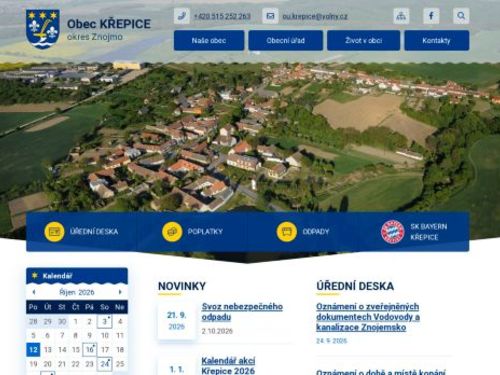This screenshot has height=375, width=500.
Task: Click the 21. 9. 2026 date box
Action: click(x=177, y=320)
